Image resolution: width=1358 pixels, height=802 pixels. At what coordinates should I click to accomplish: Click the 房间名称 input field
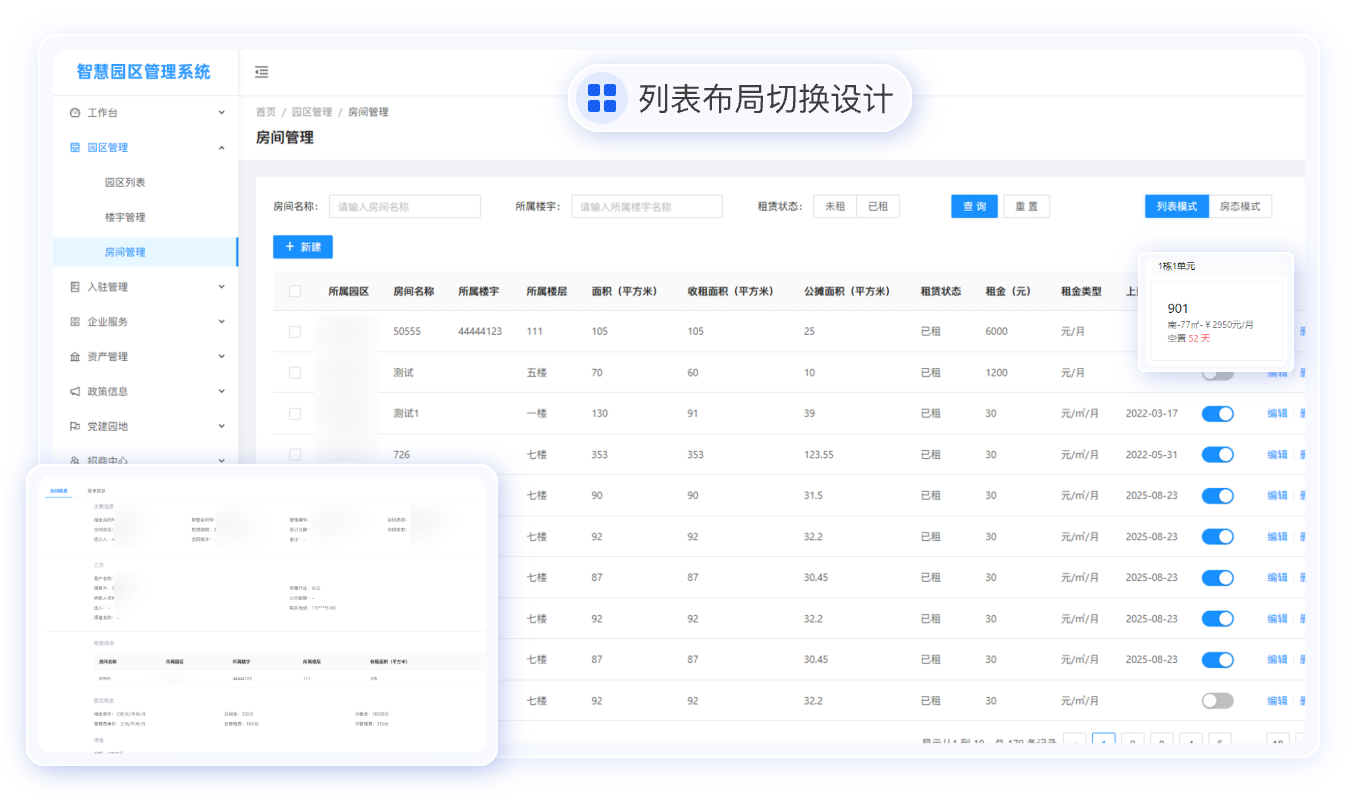click(x=405, y=207)
